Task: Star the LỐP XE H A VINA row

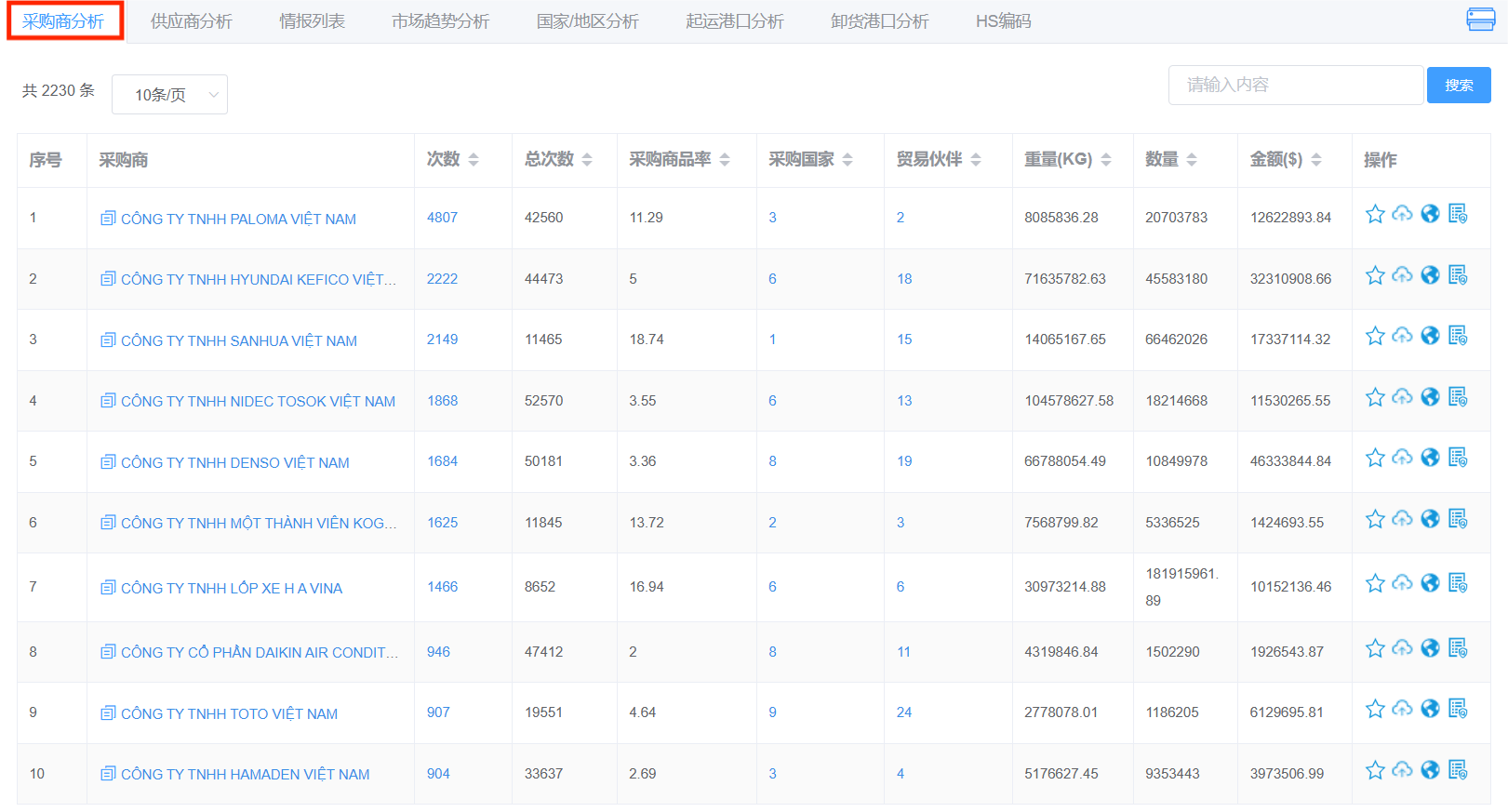Action: (1375, 583)
